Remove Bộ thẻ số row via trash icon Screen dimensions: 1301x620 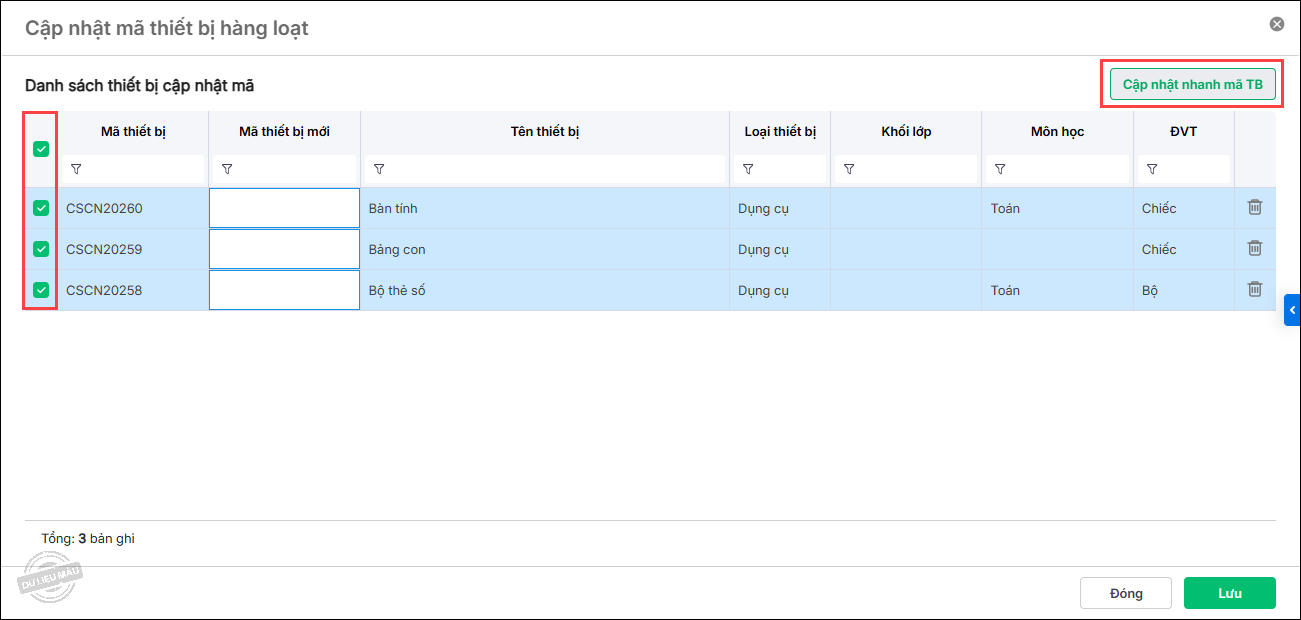pyautogui.click(x=1255, y=289)
